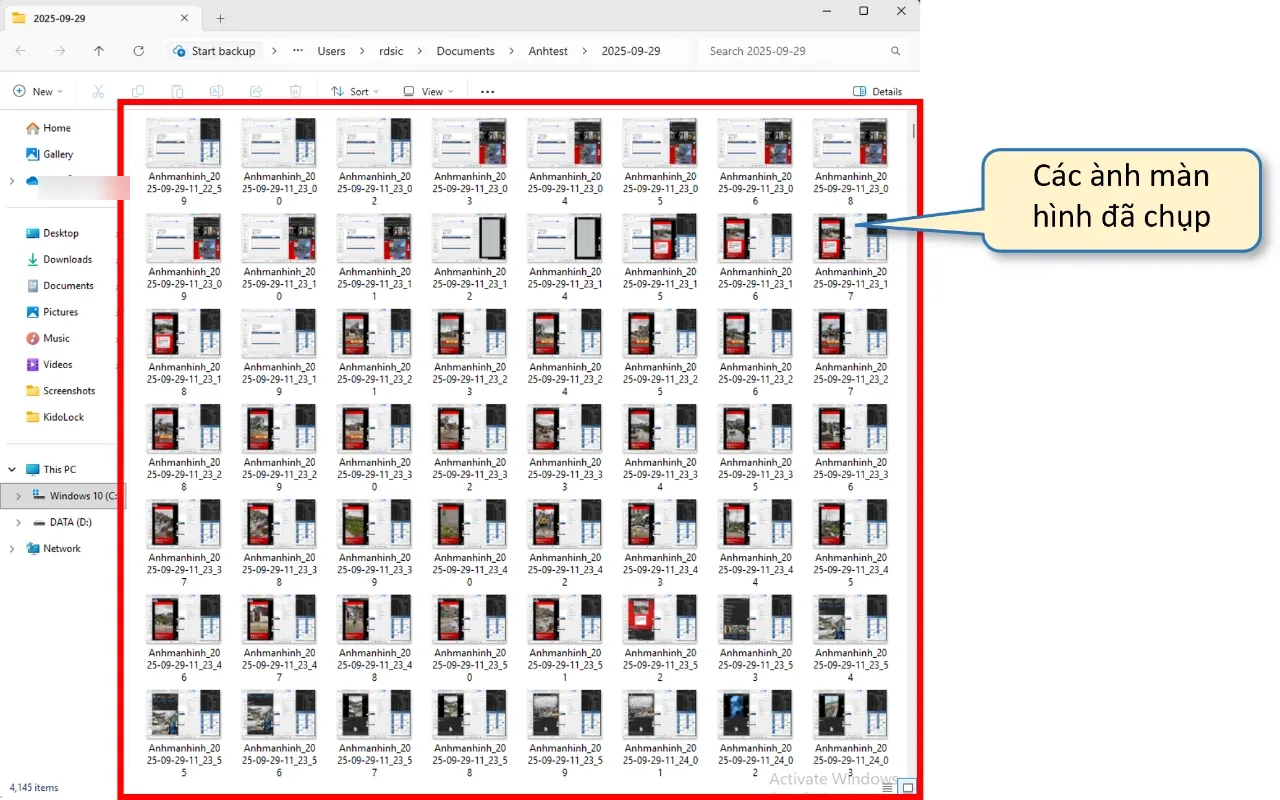Open the See more ellipsis menu

[x=487, y=91]
